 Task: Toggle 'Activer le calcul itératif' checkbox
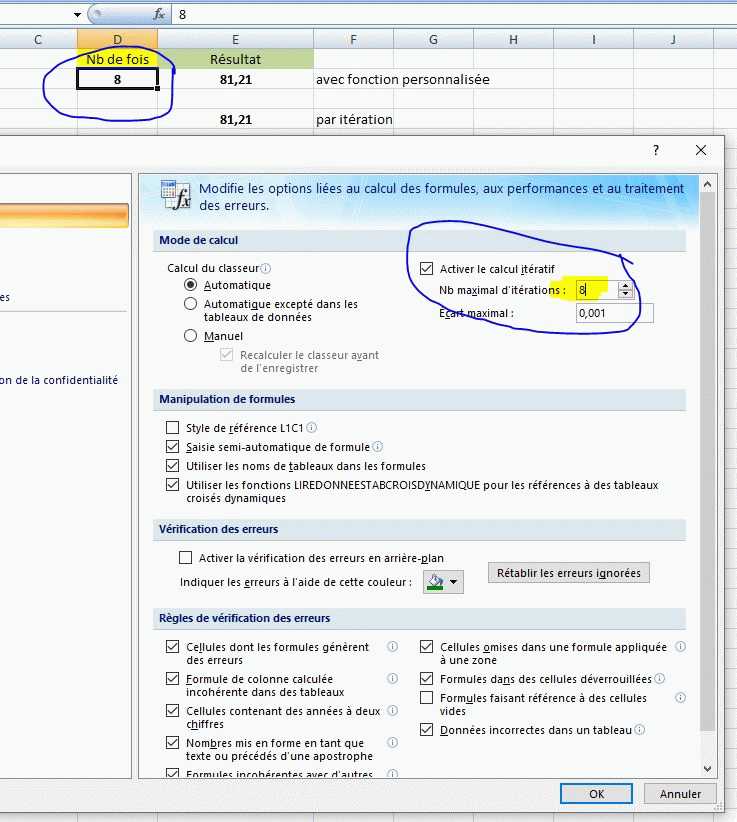click(426, 269)
